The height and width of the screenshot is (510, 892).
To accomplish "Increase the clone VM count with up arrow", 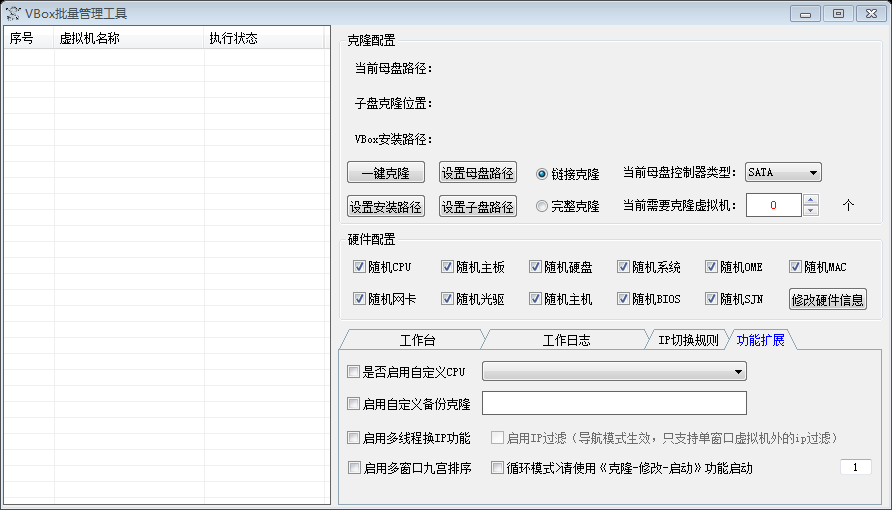I will 811,200.
